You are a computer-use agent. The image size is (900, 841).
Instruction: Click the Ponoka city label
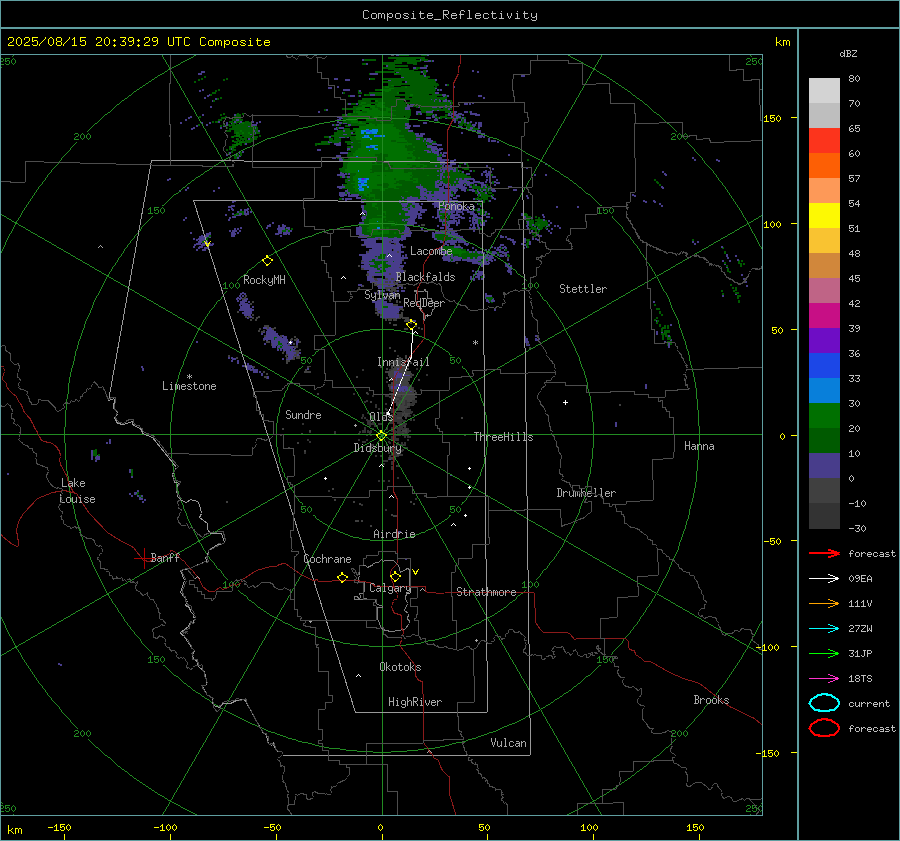coord(456,206)
